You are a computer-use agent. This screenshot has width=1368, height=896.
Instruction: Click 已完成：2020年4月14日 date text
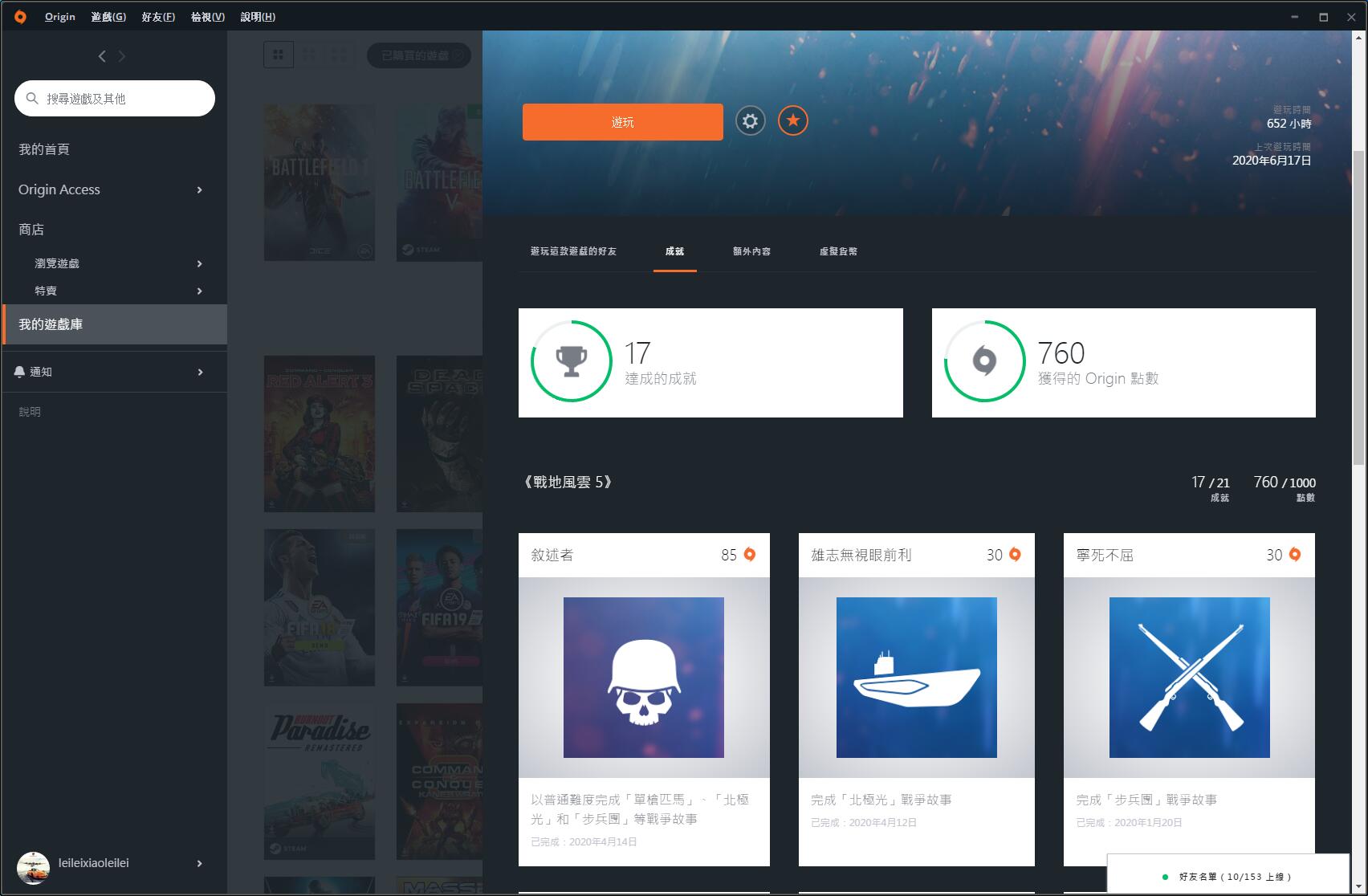[x=584, y=842]
